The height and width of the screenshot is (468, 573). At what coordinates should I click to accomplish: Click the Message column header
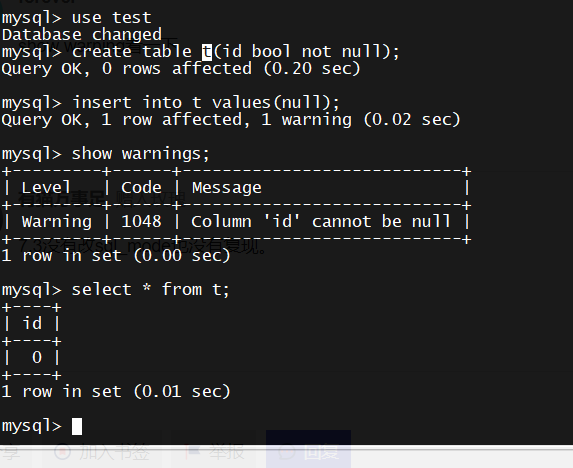click(227, 188)
